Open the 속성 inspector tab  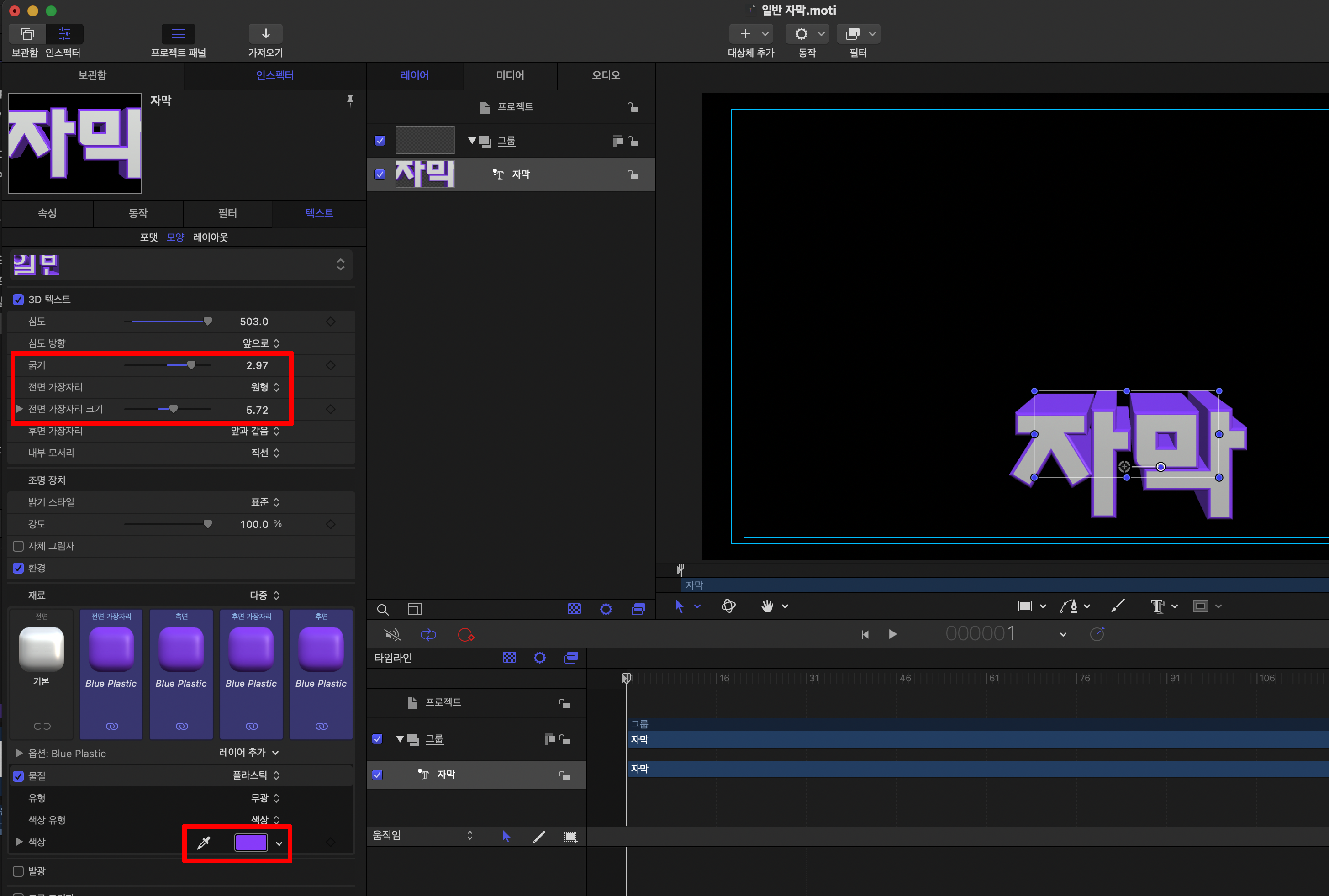click(47, 213)
